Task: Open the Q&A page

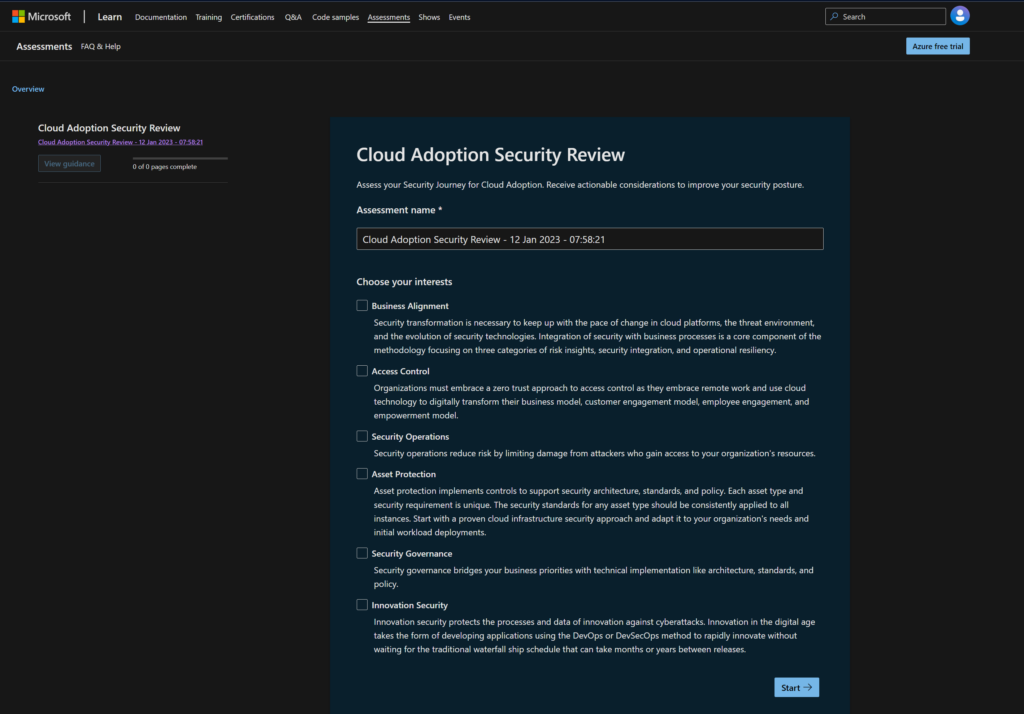Action: pyautogui.click(x=292, y=17)
